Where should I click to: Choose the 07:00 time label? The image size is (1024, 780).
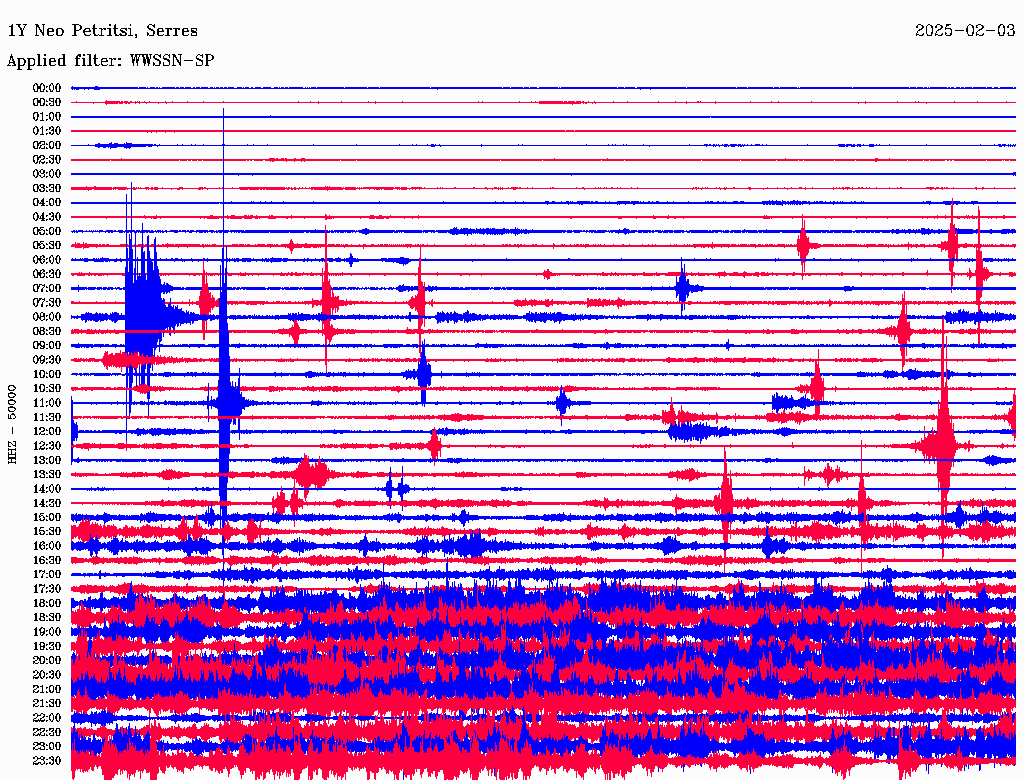pos(47,288)
